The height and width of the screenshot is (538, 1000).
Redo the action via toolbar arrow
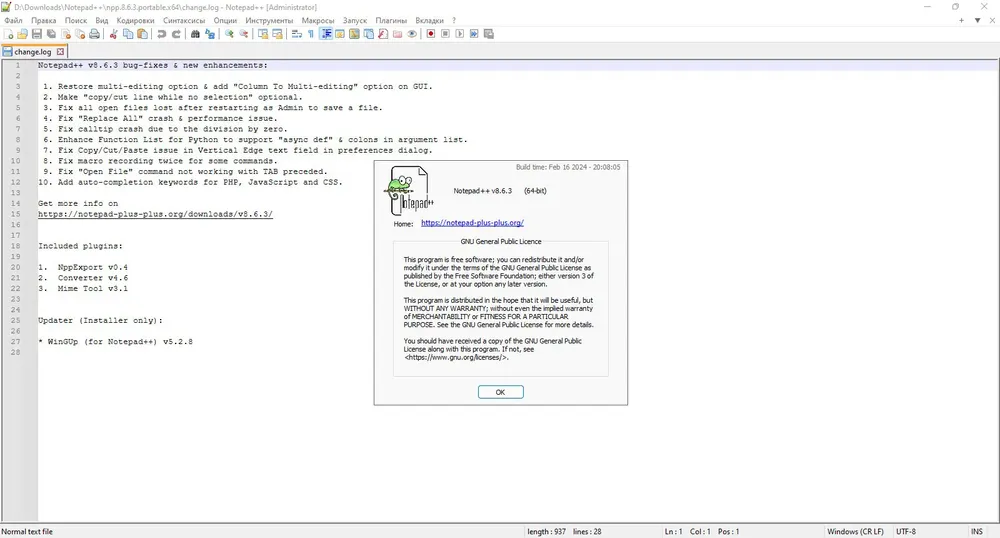(176, 34)
